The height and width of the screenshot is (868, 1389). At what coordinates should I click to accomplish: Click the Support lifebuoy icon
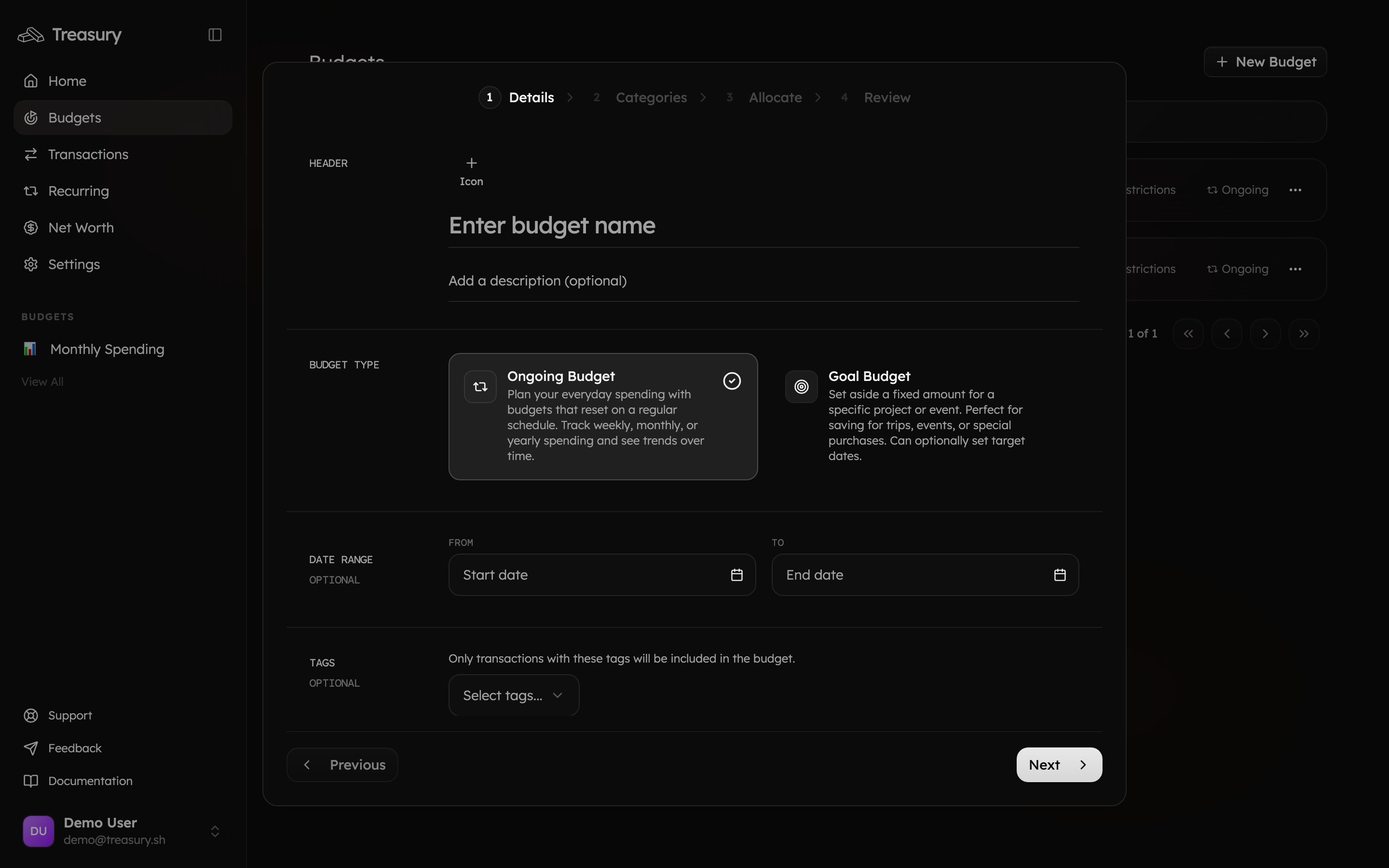pos(31,715)
